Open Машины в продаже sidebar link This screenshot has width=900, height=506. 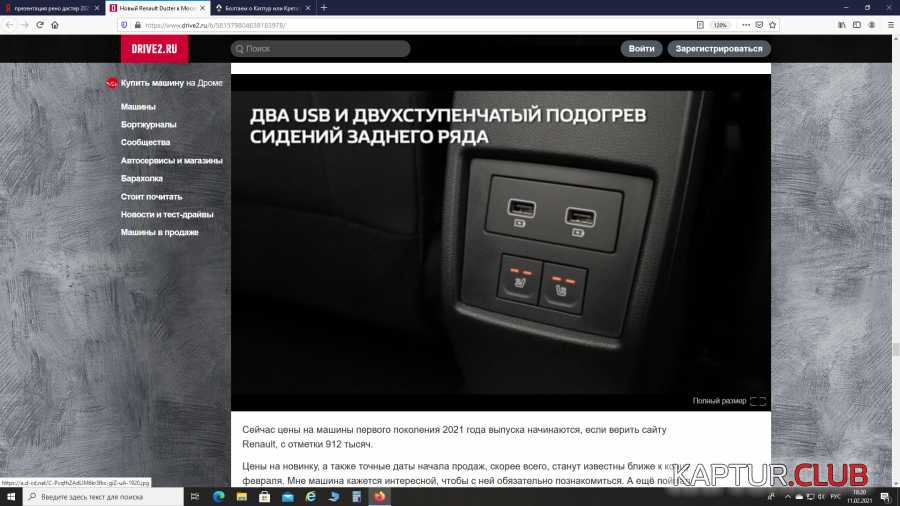160,232
